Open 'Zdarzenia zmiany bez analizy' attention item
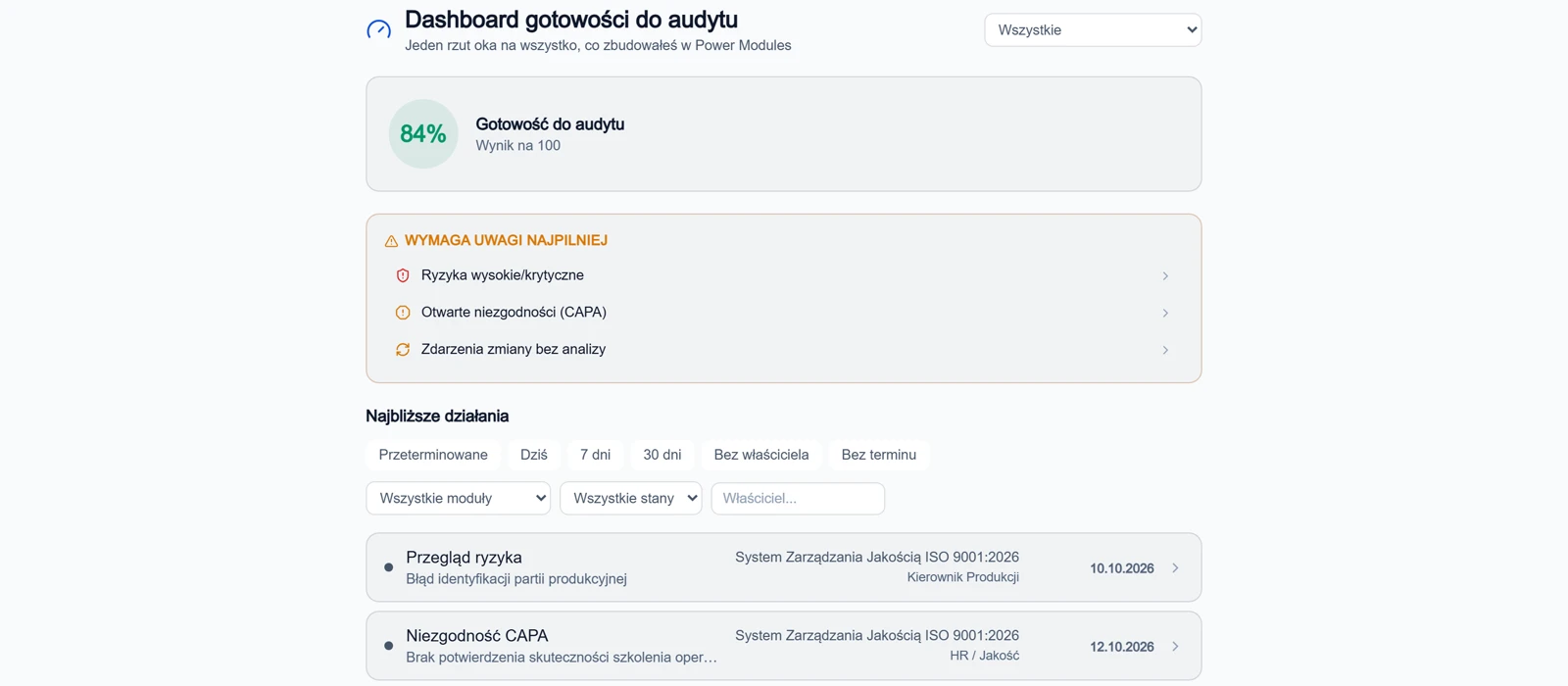 783,350
